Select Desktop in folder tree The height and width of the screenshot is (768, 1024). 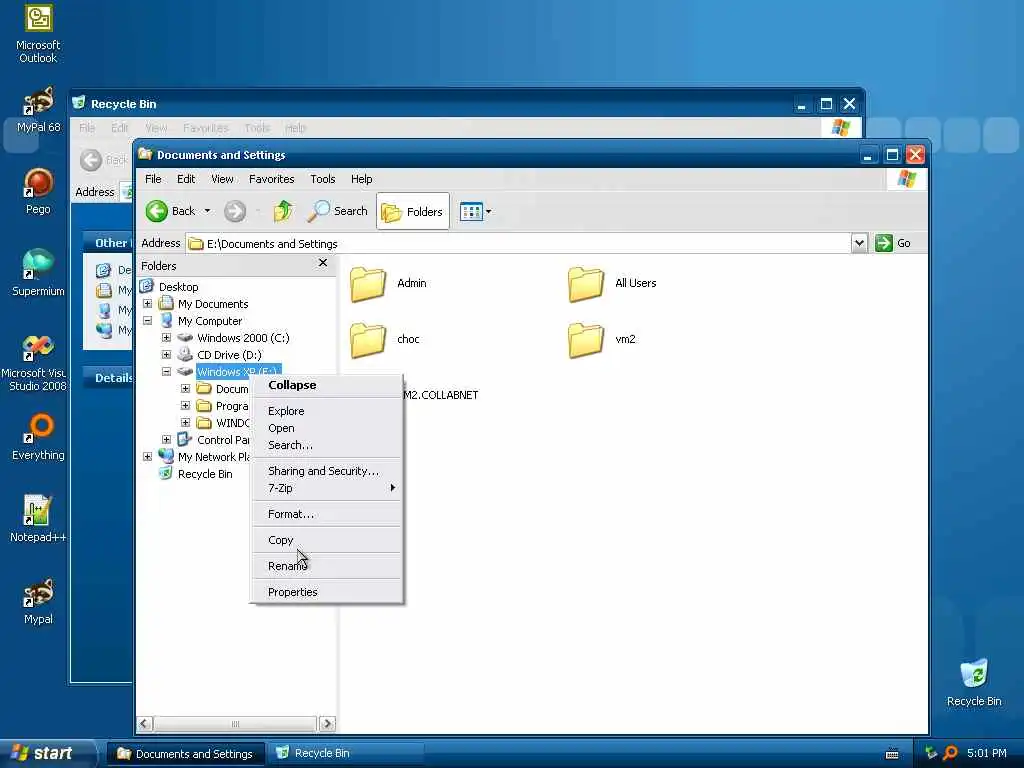[x=178, y=287]
